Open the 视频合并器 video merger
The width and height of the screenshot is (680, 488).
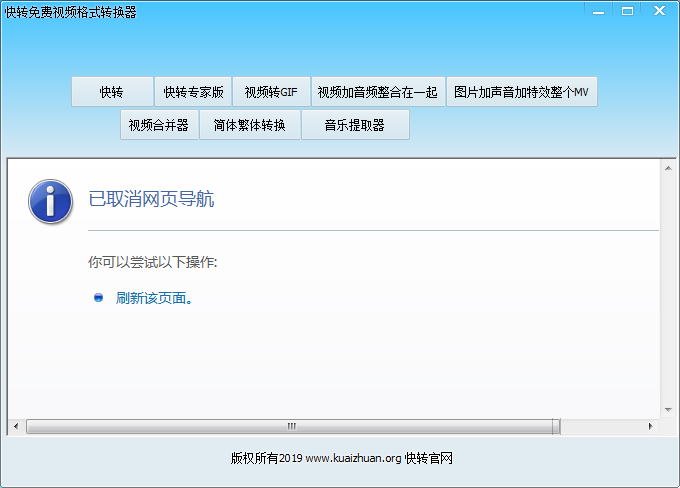159,125
